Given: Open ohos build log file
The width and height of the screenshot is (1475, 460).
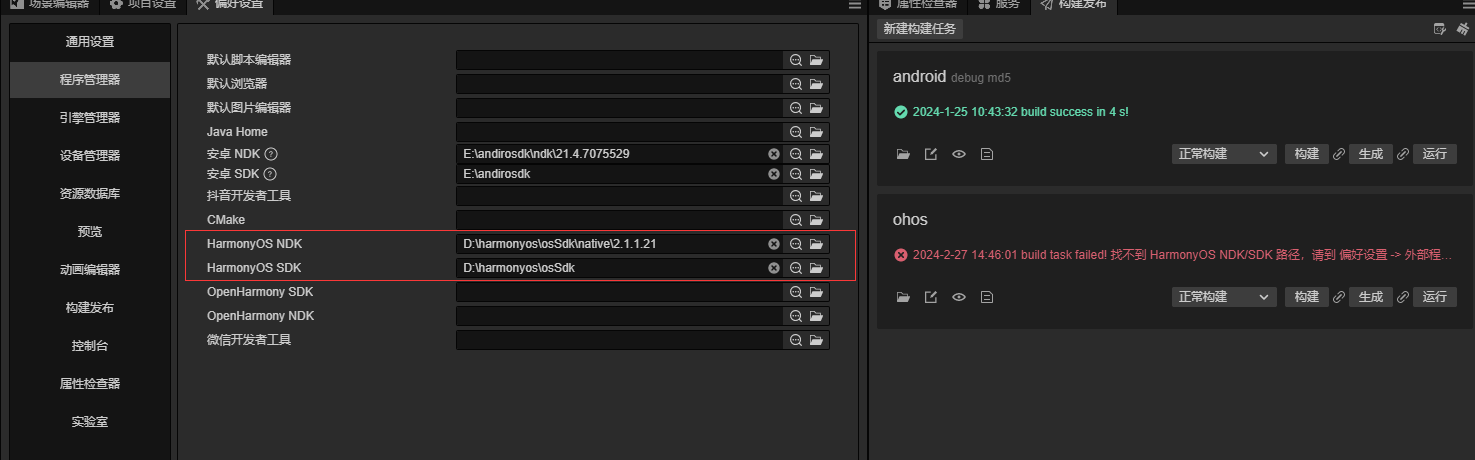Looking at the screenshot, I should pyautogui.click(x=987, y=297).
